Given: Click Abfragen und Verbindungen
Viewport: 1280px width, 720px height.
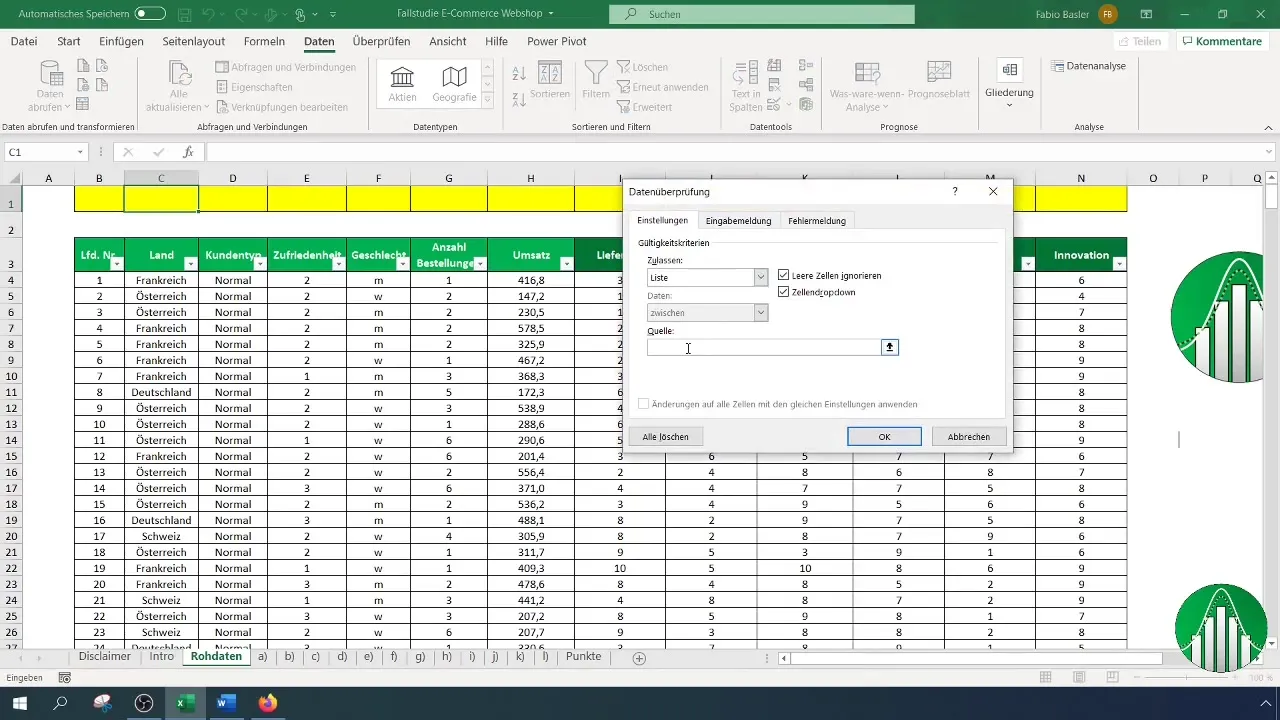Looking at the screenshot, I should pos(286,67).
